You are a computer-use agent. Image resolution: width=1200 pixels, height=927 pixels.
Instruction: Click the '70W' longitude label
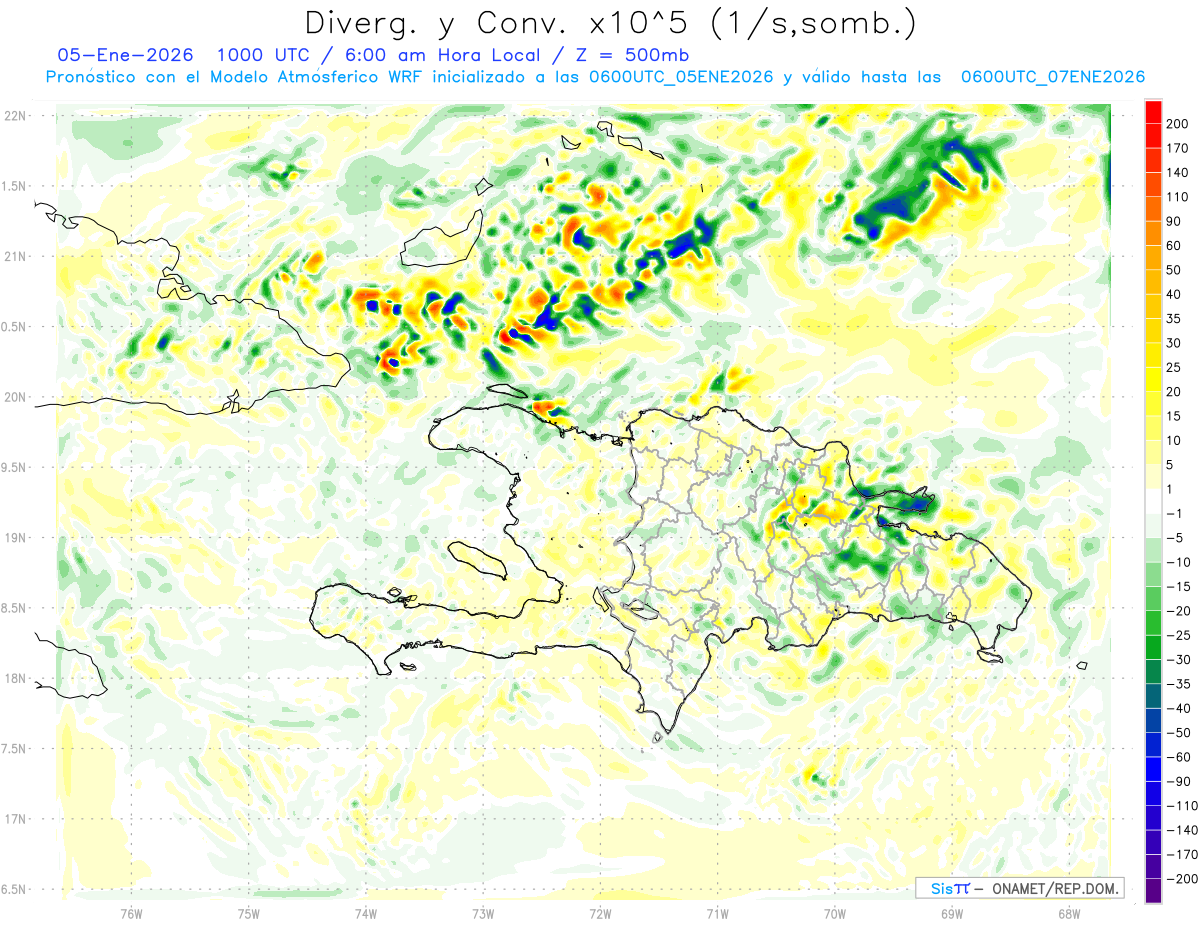click(835, 913)
